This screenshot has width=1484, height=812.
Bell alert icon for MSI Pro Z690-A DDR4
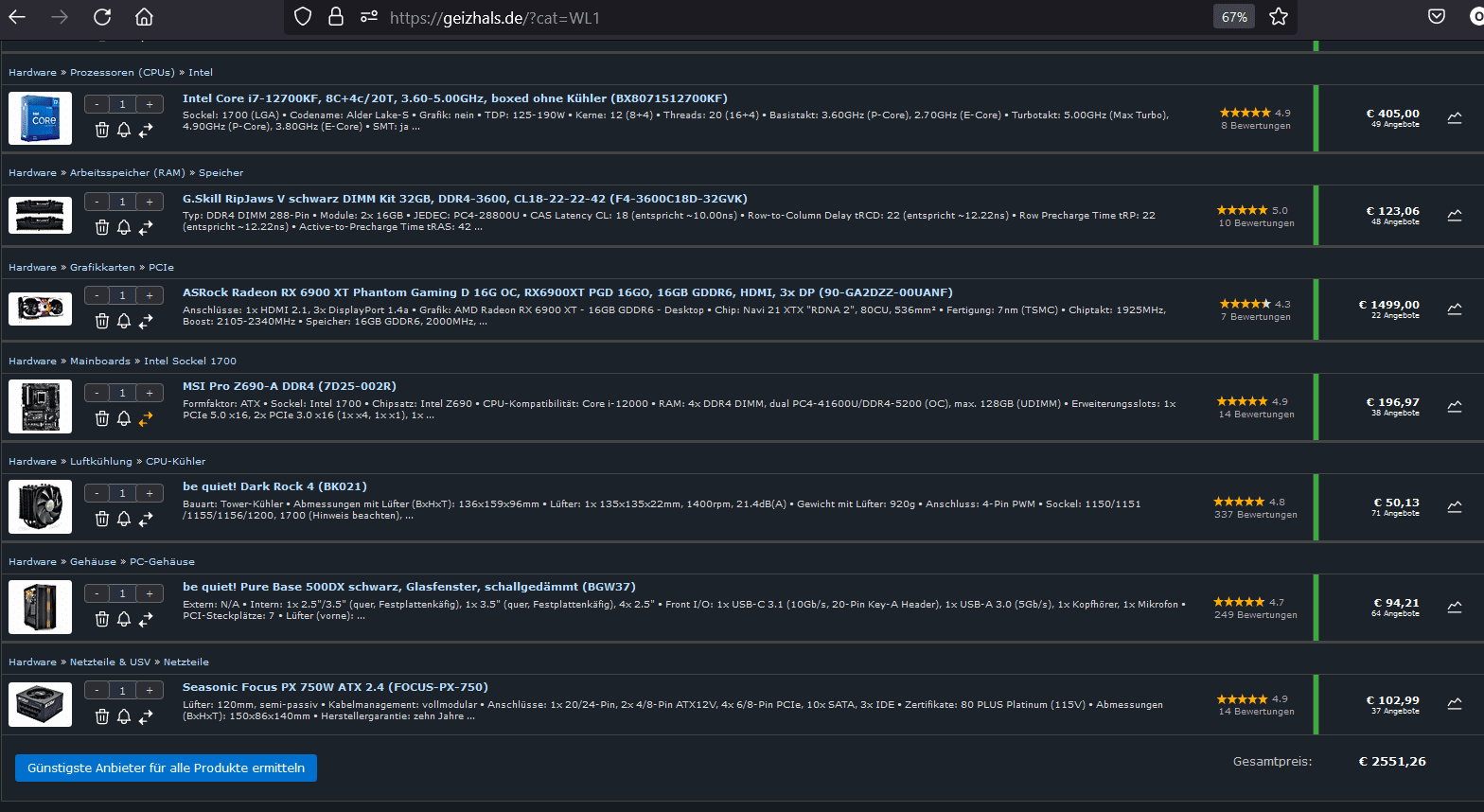coord(124,418)
